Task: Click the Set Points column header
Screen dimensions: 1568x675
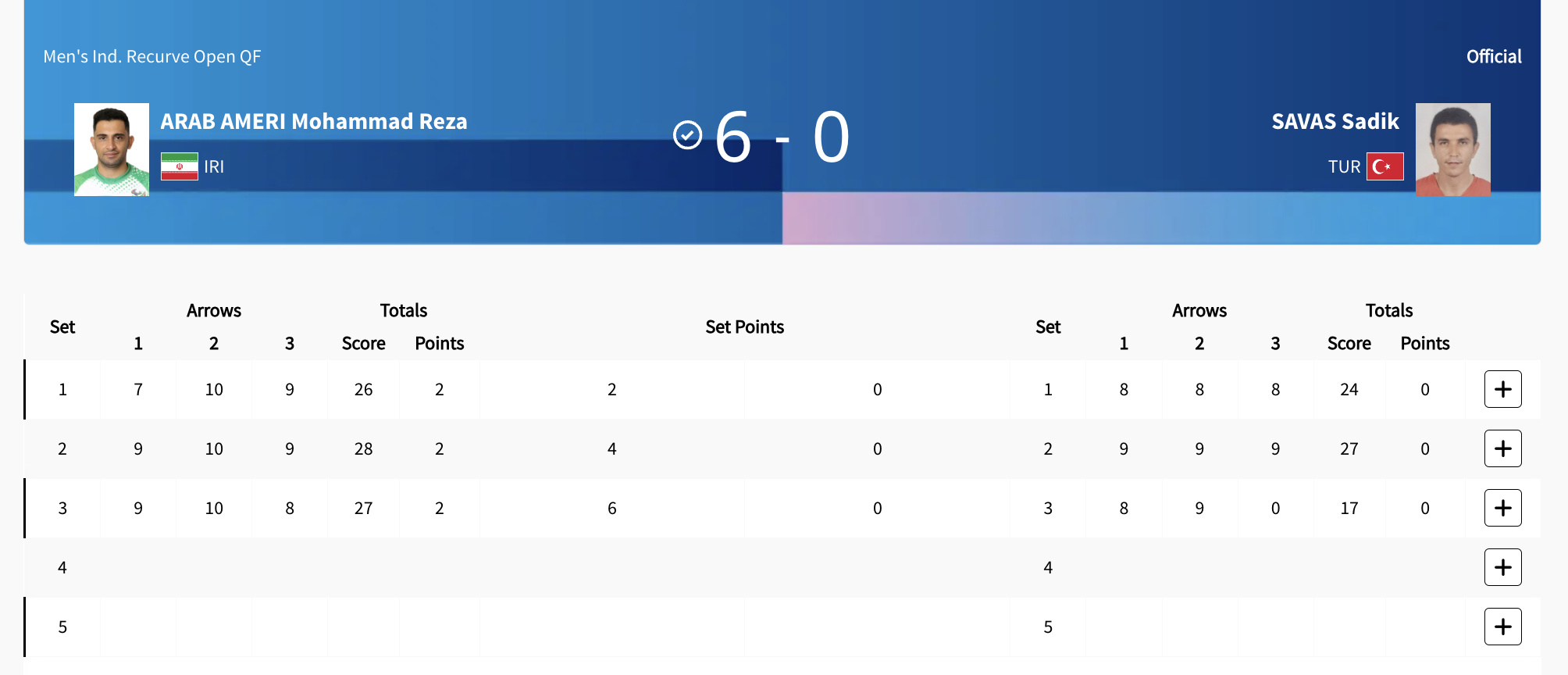Action: [x=744, y=327]
